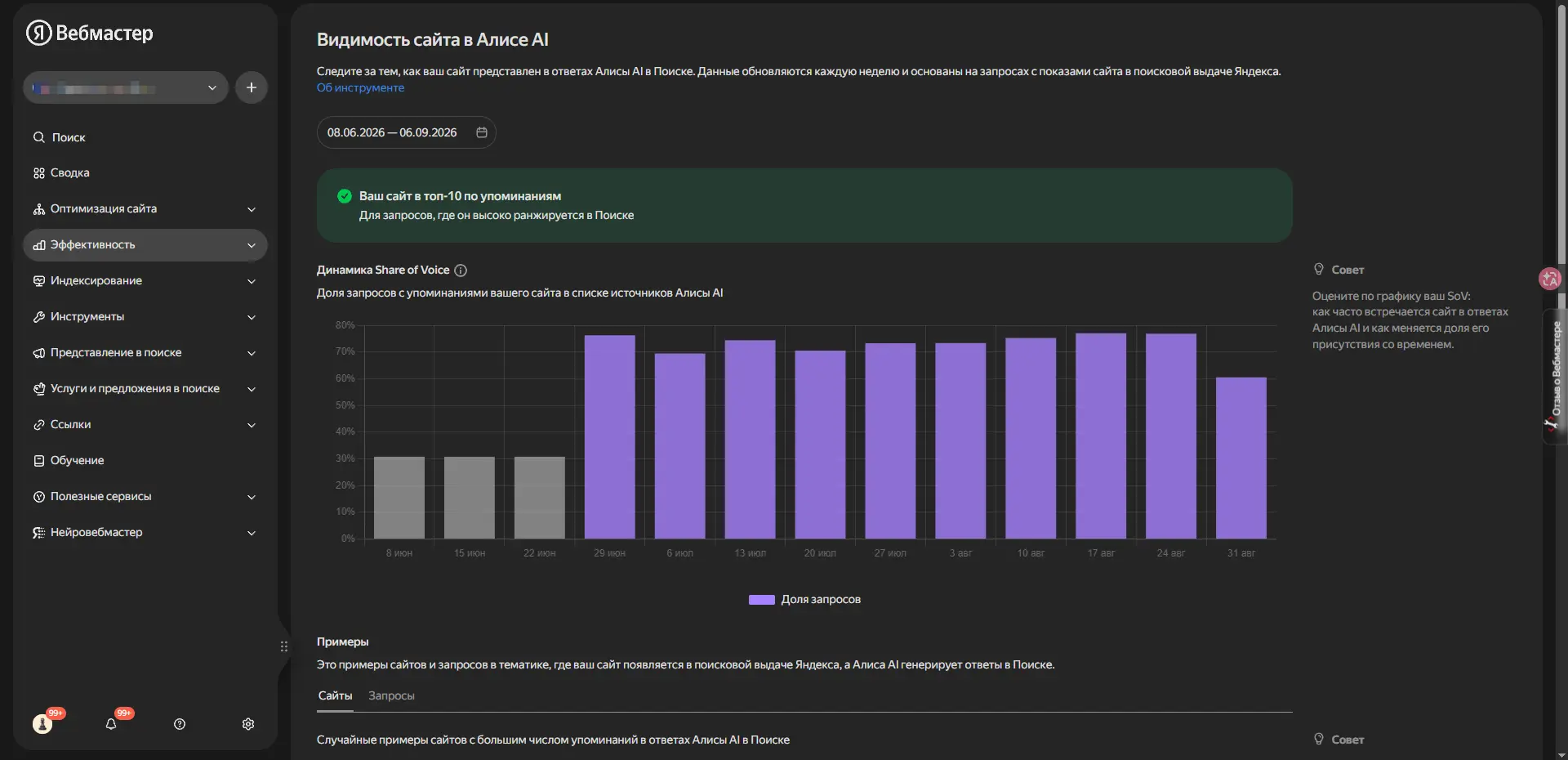Click the Видимость сайта в Алисе AI heading
1568x760 pixels.
click(433, 40)
